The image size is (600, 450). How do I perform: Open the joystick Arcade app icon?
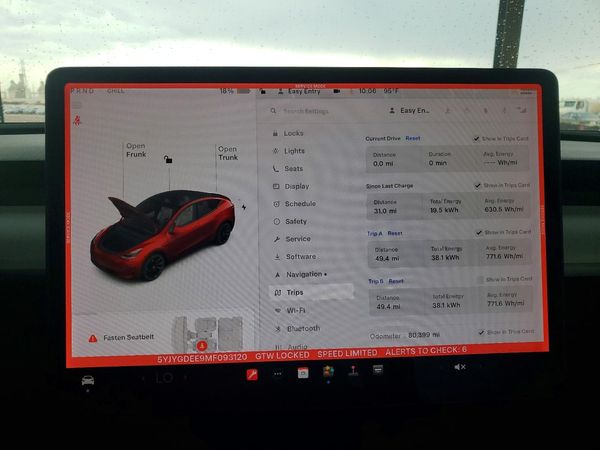pos(353,370)
